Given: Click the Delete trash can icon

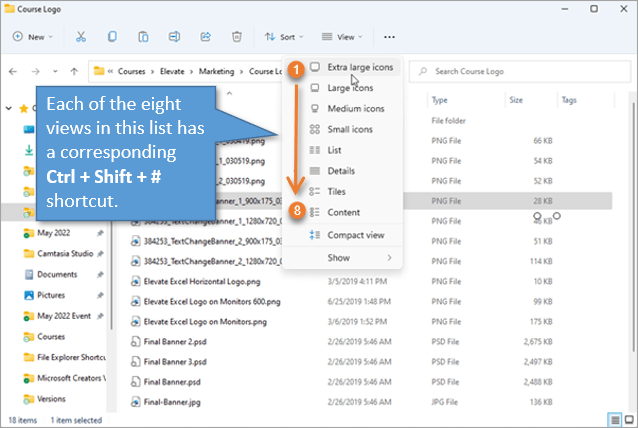Looking at the screenshot, I should (236, 37).
